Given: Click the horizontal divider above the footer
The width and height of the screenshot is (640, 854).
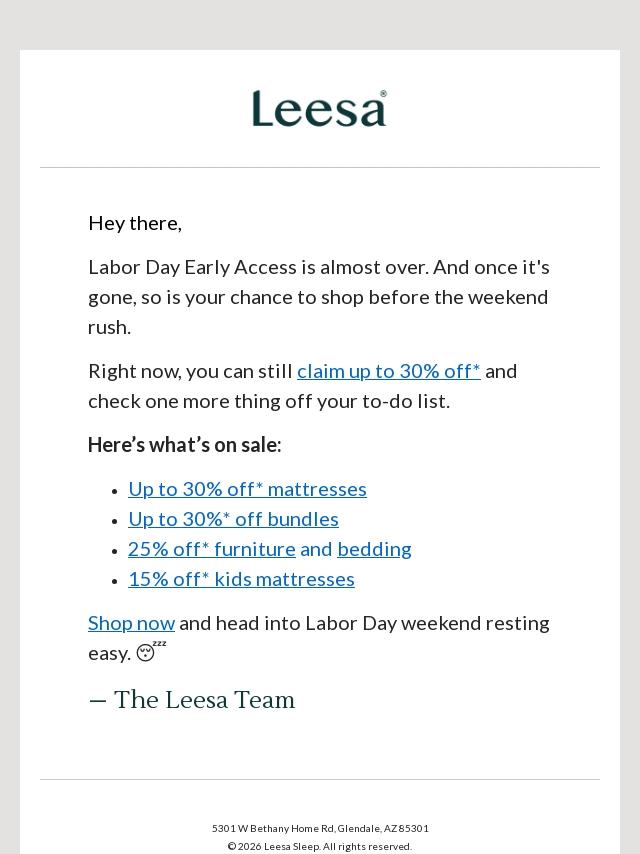Looking at the screenshot, I should (320, 779).
